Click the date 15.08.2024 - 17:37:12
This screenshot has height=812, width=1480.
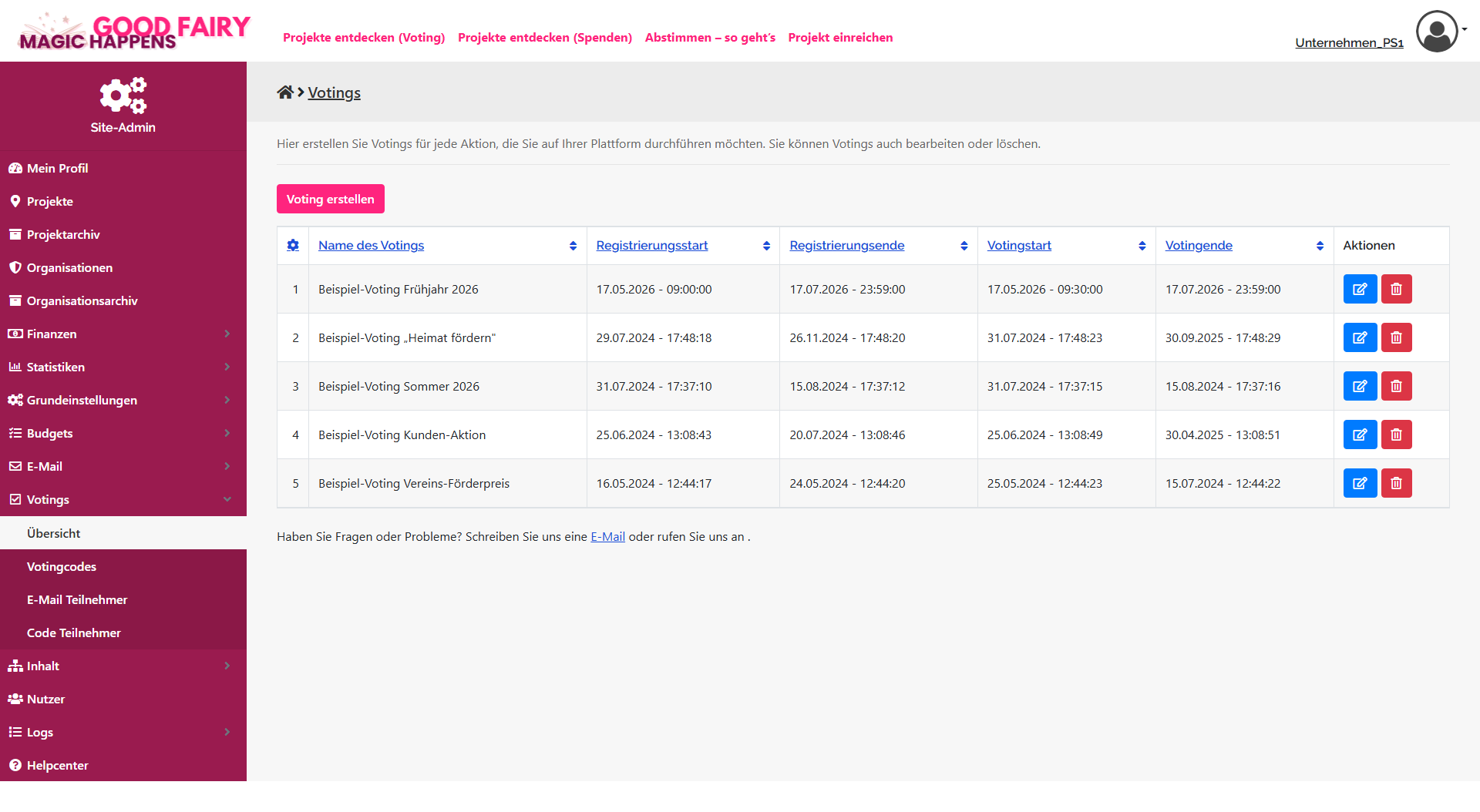pos(847,386)
